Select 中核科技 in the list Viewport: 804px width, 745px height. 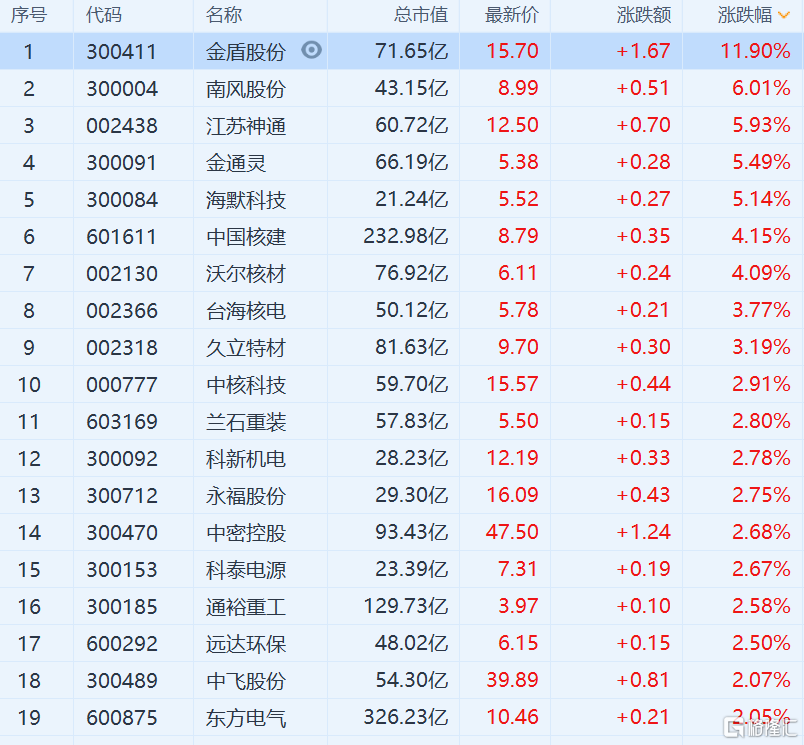246,385
